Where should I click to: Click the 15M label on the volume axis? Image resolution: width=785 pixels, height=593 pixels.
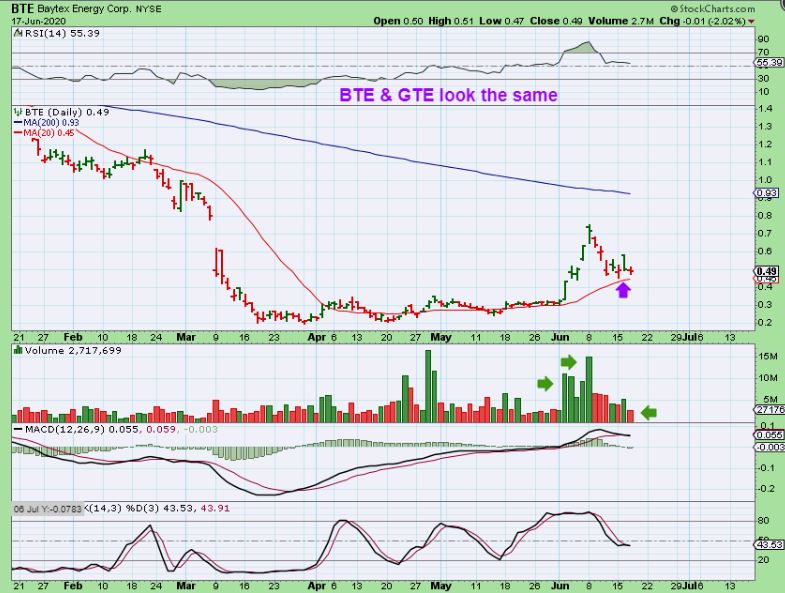point(768,357)
